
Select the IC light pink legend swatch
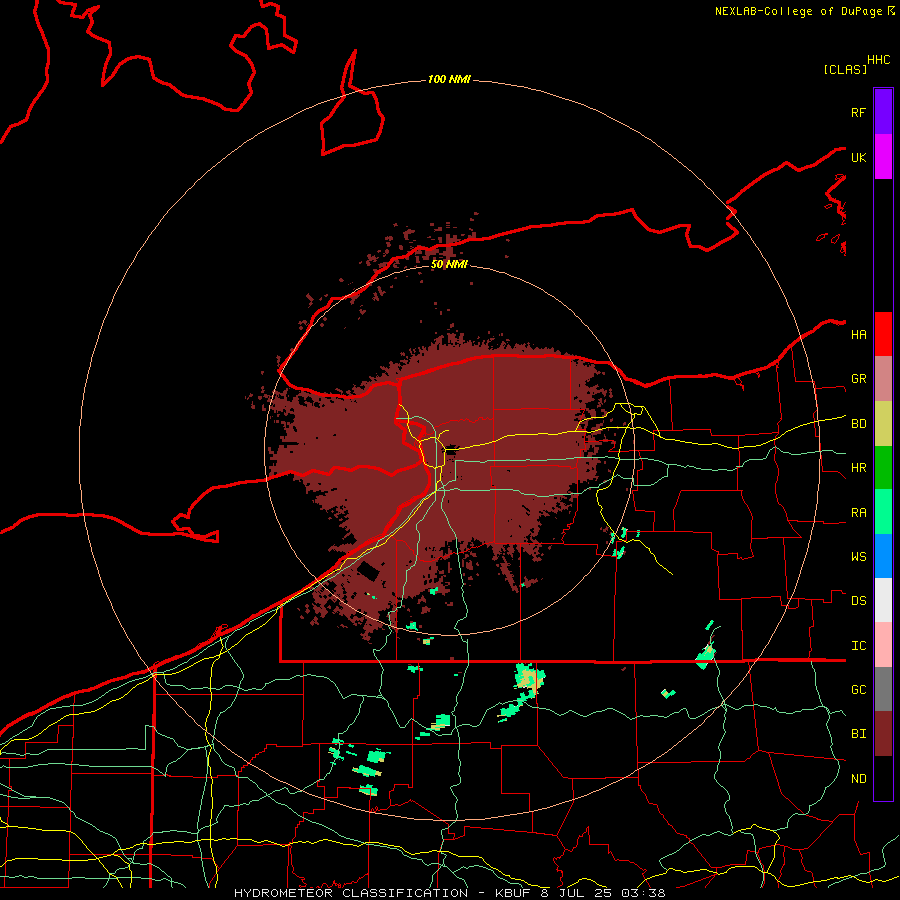(x=883, y=645)
